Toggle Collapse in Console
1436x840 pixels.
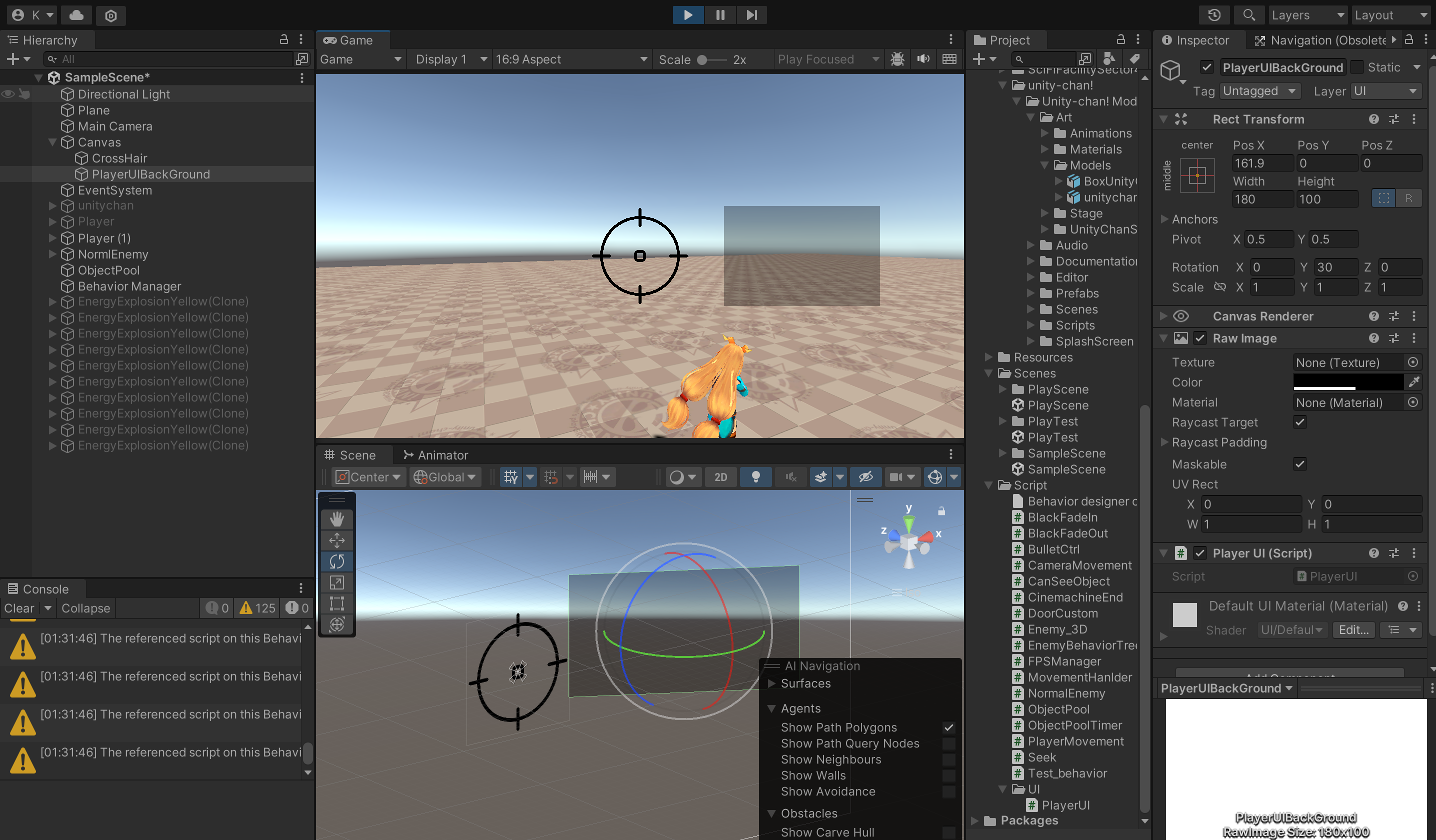tap(86, 608)
